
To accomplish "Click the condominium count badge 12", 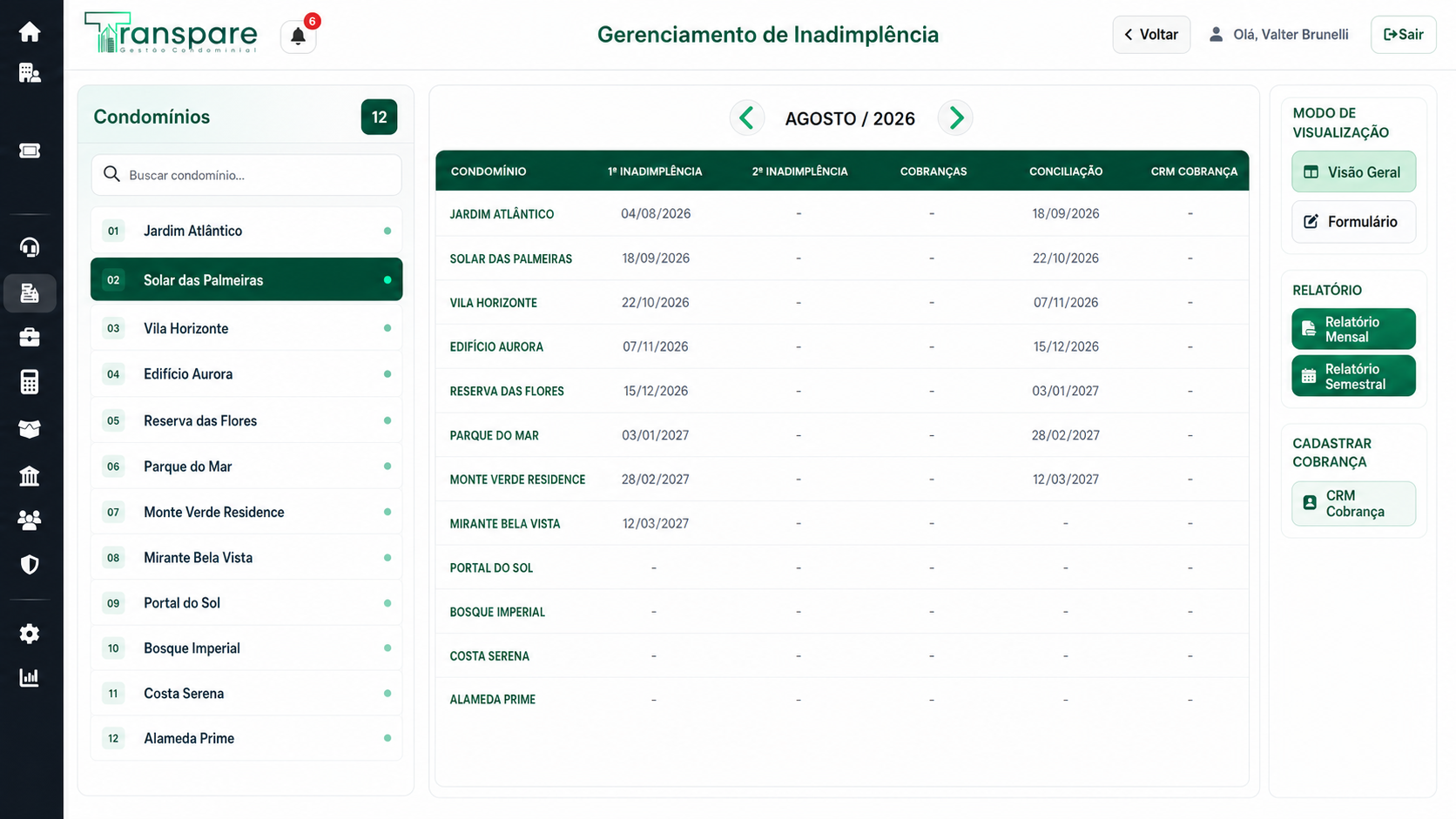I will (379, 117).
